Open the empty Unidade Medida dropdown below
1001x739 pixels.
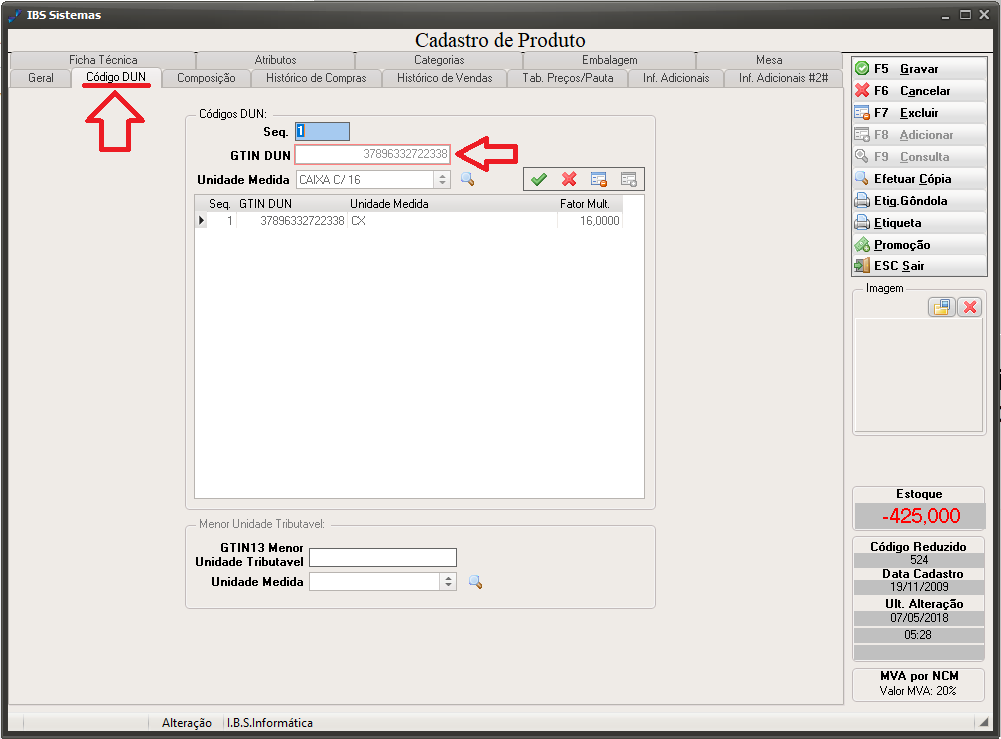pos(449,581)
